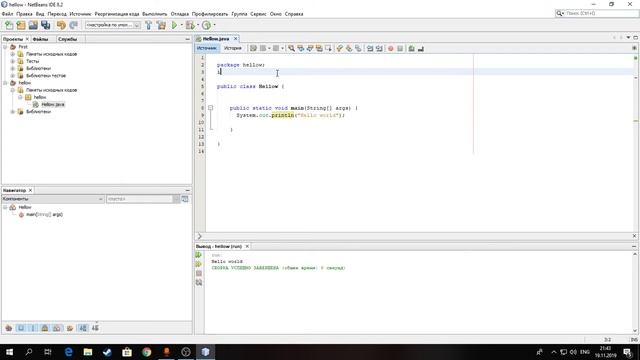Click Find Selection magnifier icon in editor toolbar
Screen dimensions: 640x360
coord(291,49)
